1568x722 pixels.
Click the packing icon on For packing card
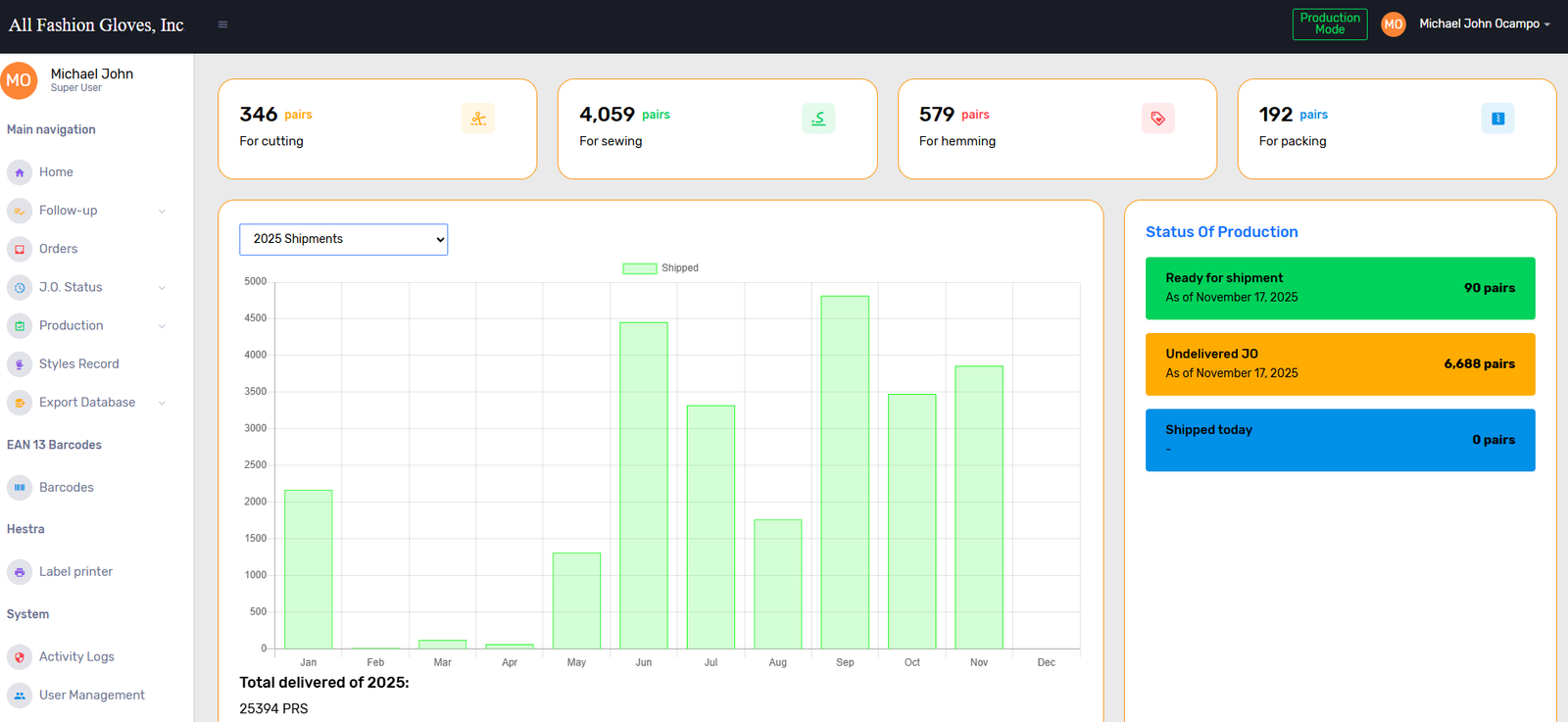[1497, 119]
